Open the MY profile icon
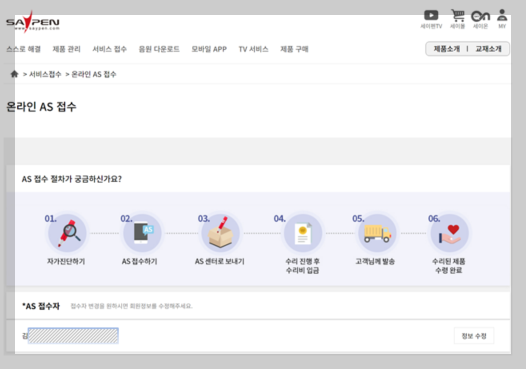The image size is (526, 369). [x=502, y=15]
